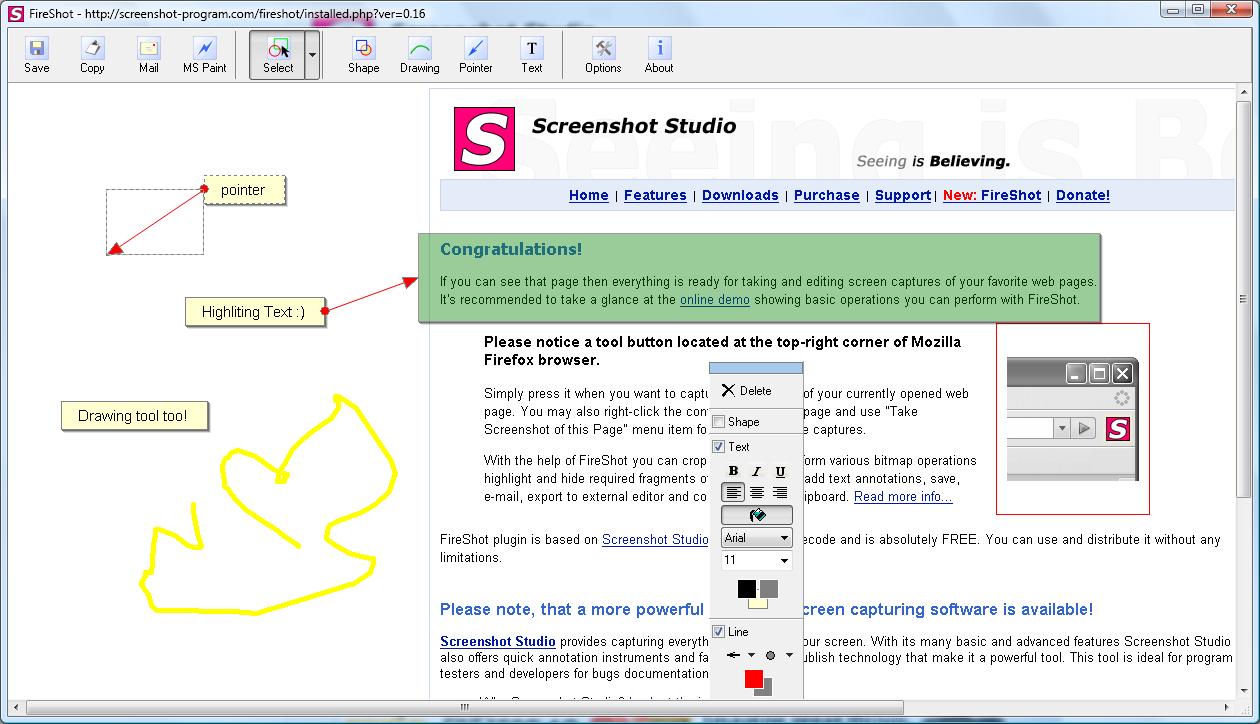Open the bold Screenshot Studio link
This screenshot has height=724, width=1260.
498,642
